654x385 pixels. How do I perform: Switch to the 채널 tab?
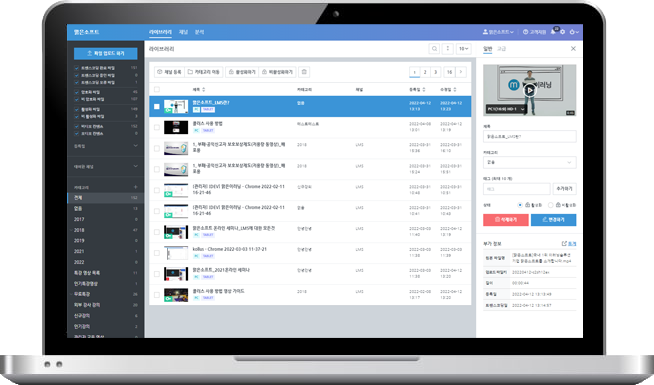pos(183,32)
